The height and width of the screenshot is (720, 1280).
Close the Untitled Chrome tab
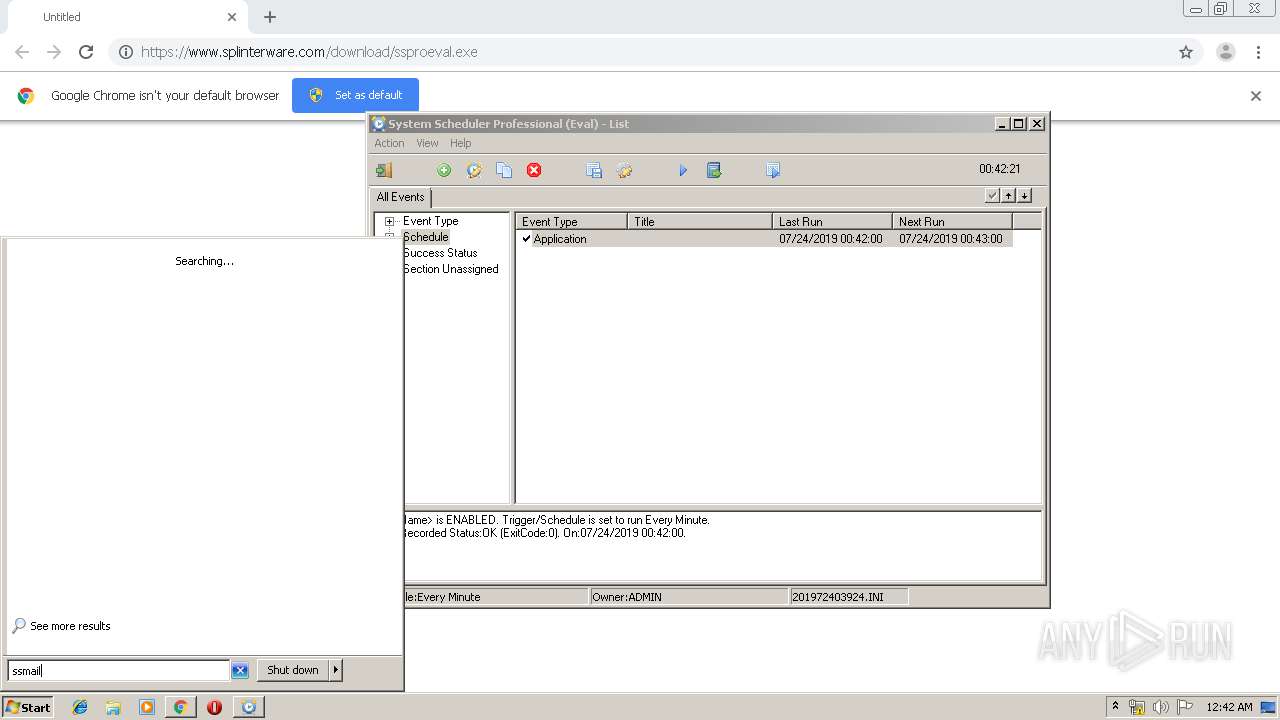[x=232, y=17]
